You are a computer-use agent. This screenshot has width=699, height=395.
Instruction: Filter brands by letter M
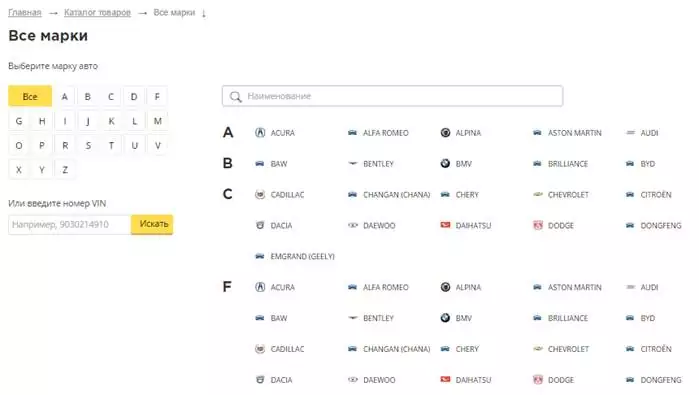point(157,121)
